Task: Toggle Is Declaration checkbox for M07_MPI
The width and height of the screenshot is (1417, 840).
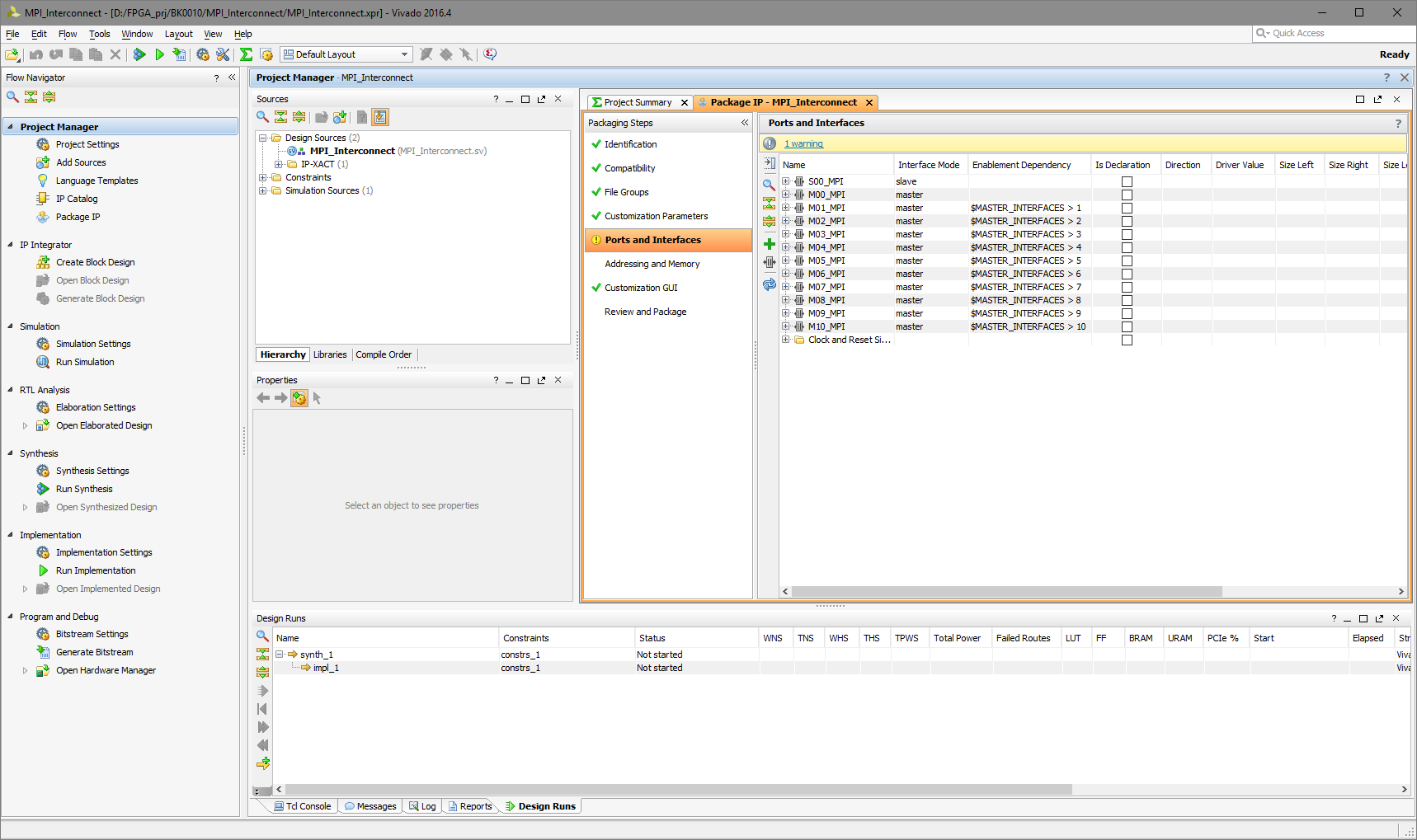Action: (x=1127, y=287)
